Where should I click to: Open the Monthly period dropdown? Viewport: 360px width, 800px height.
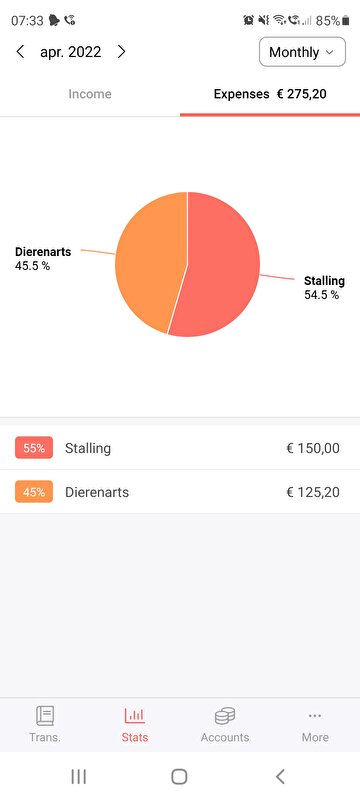click(x=302, y=52)
